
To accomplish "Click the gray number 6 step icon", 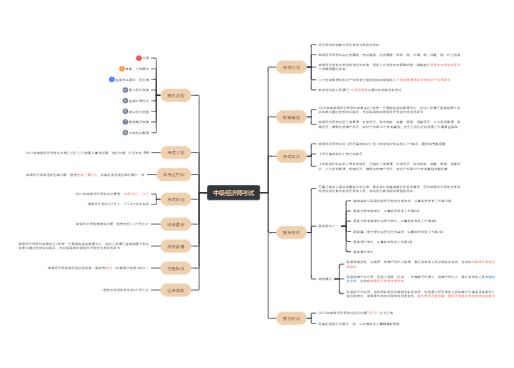I will pos(125,111).
